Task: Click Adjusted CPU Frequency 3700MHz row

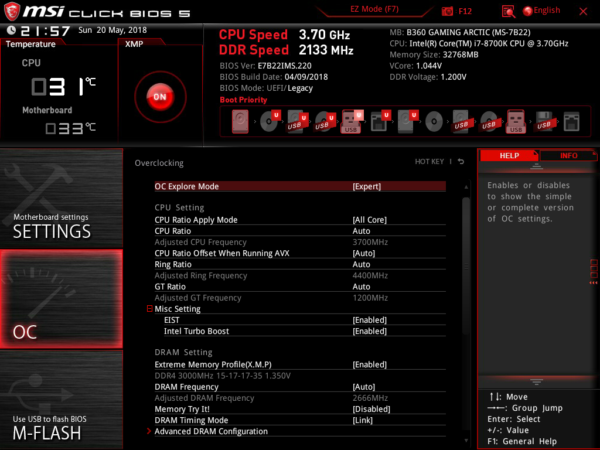Action: (x=300, y=242)
